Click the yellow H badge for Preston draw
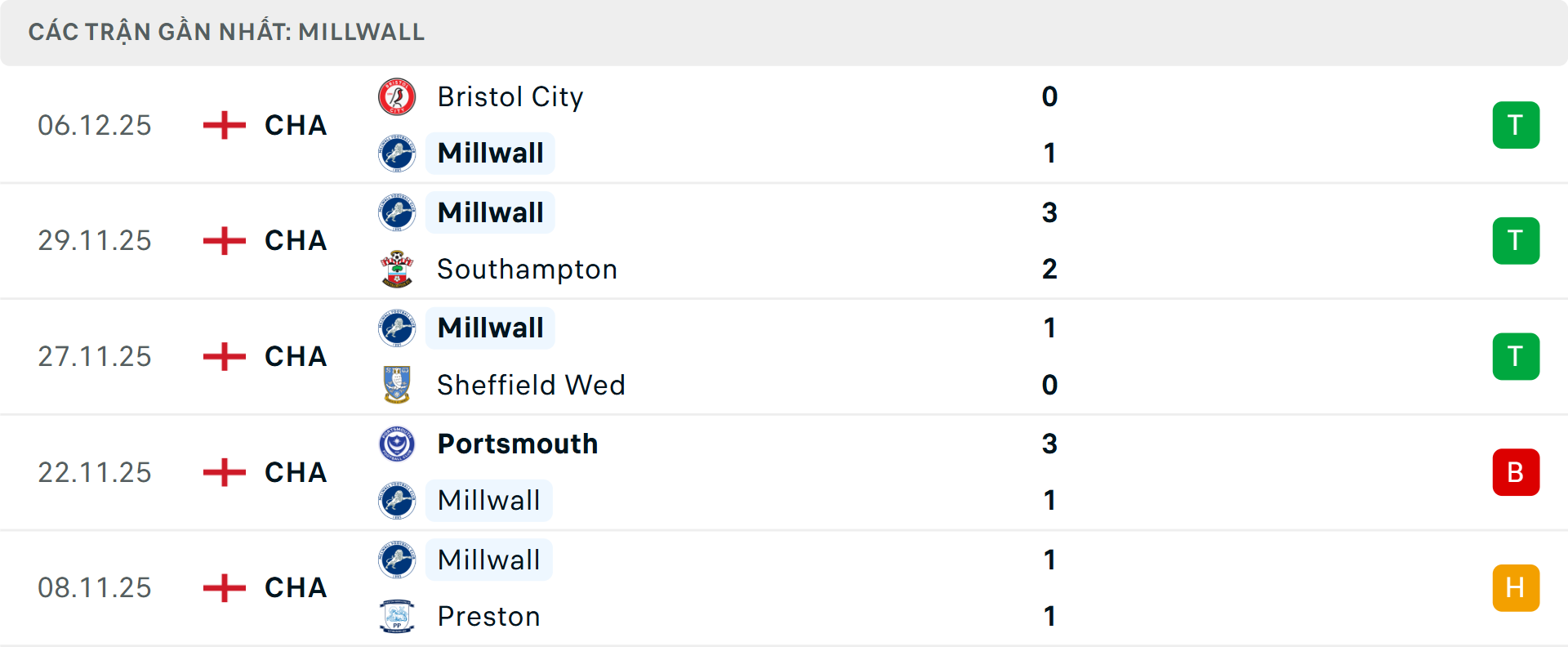The width and height of the screenshot is (1568, 647). click(1516, 587)
